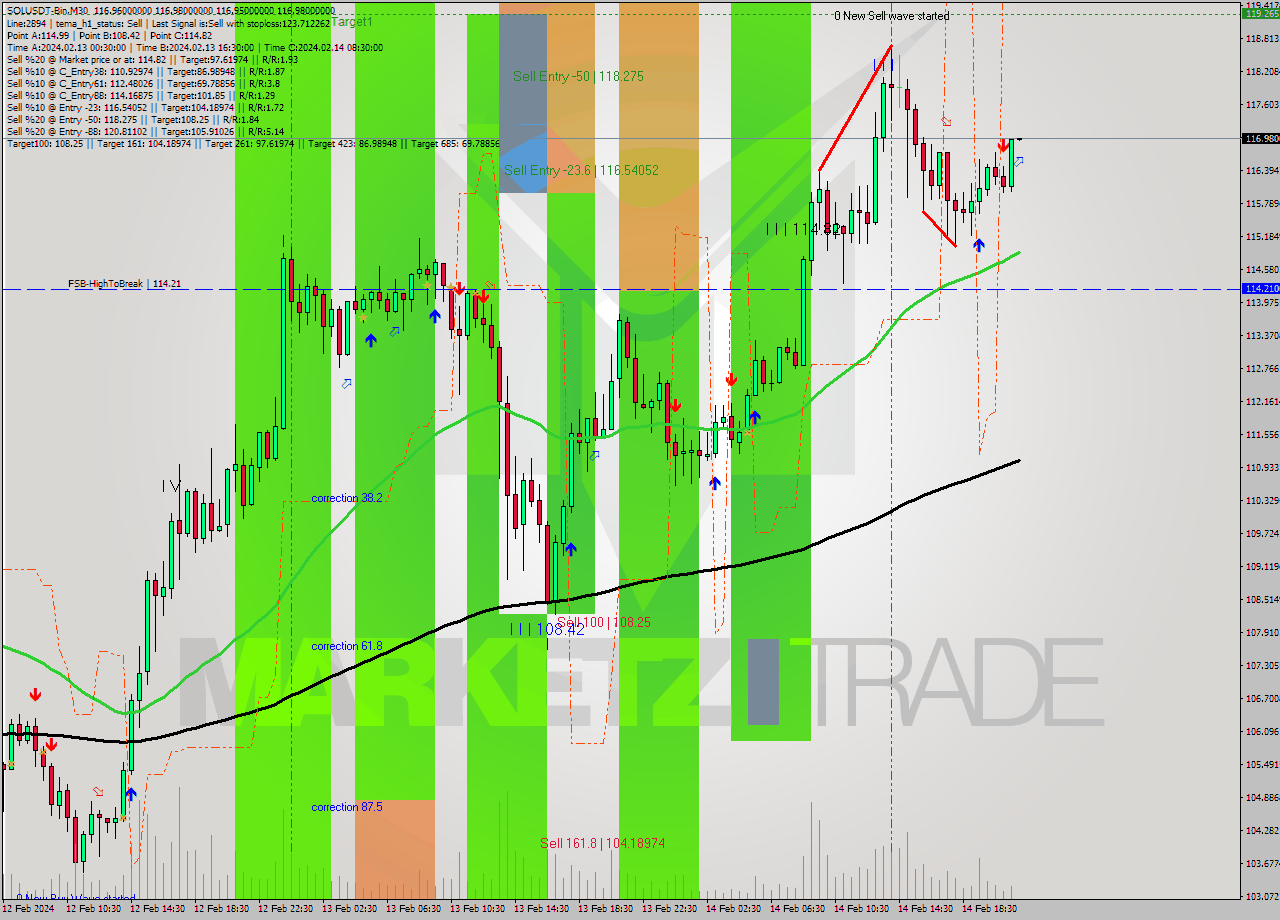The height and width of the screenshot is (920, 1280).
Task: Click the 109.724 price axis value
Action: [x=1262, y=534]
